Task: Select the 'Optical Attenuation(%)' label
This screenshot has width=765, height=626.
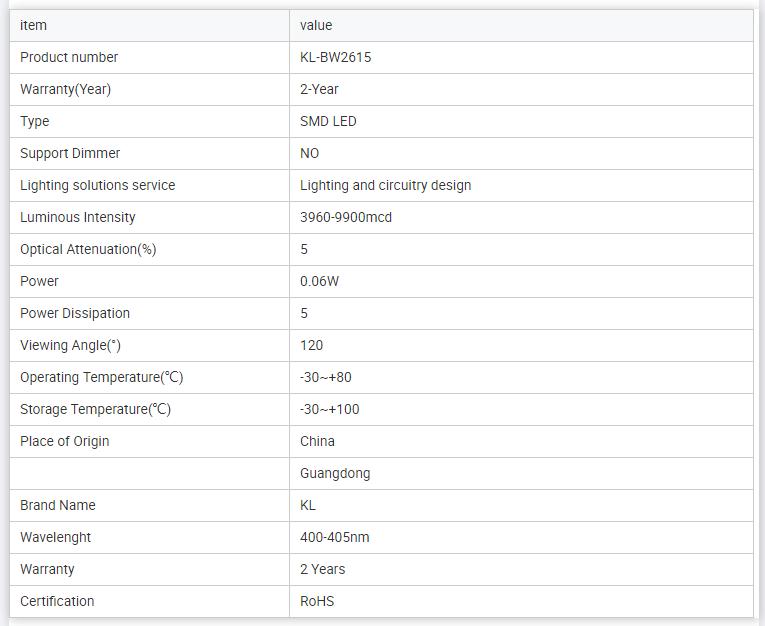Action: pyautogui.click(x=88, y=249)
